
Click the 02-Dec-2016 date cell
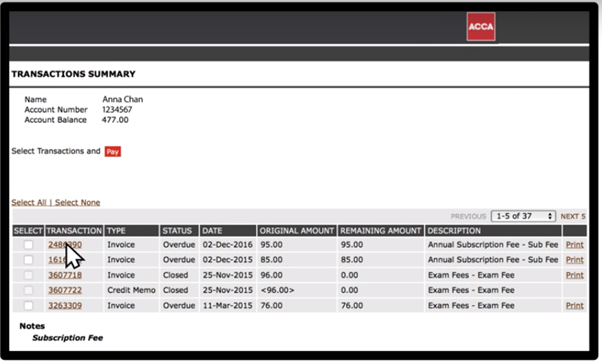(228, 245)
